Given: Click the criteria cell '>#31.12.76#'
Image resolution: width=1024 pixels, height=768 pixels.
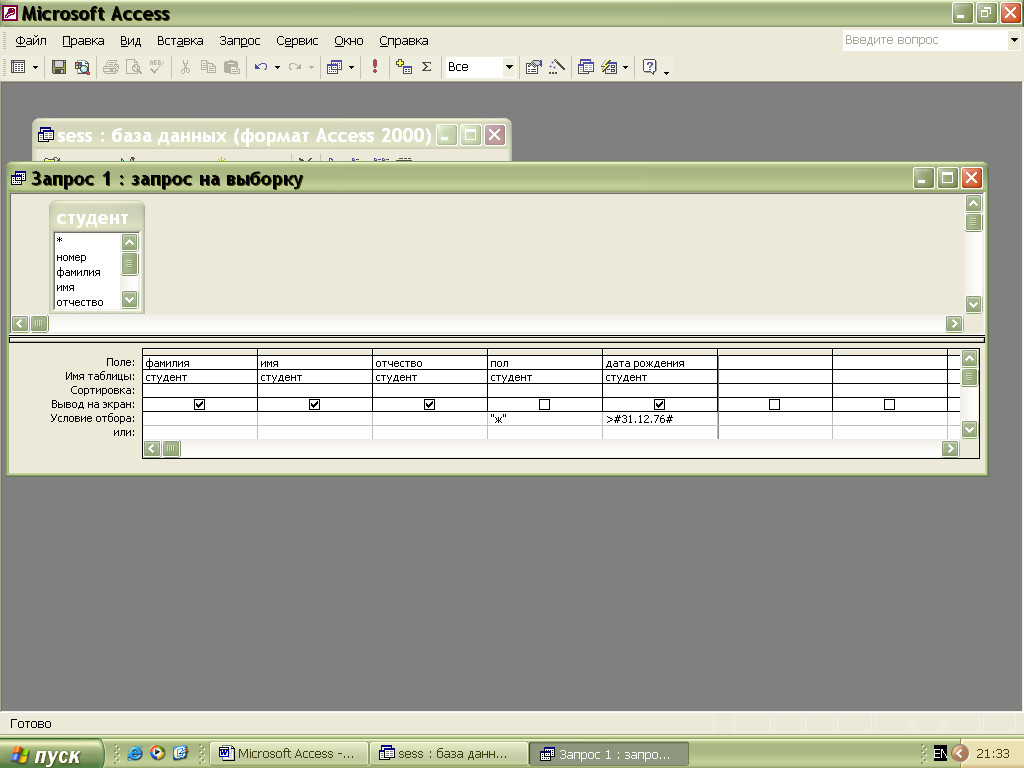Looking at the screenshot, I should (660, 419).
